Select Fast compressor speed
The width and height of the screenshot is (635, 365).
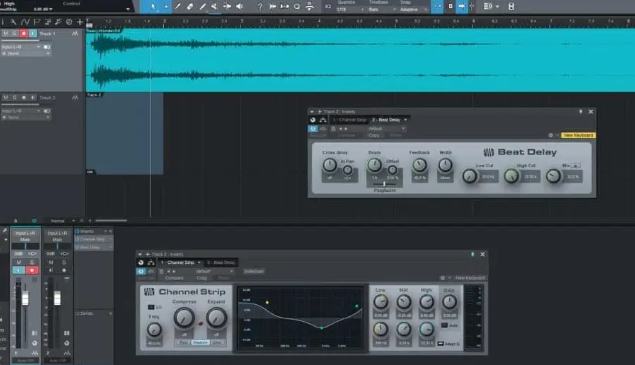(183, 343)
